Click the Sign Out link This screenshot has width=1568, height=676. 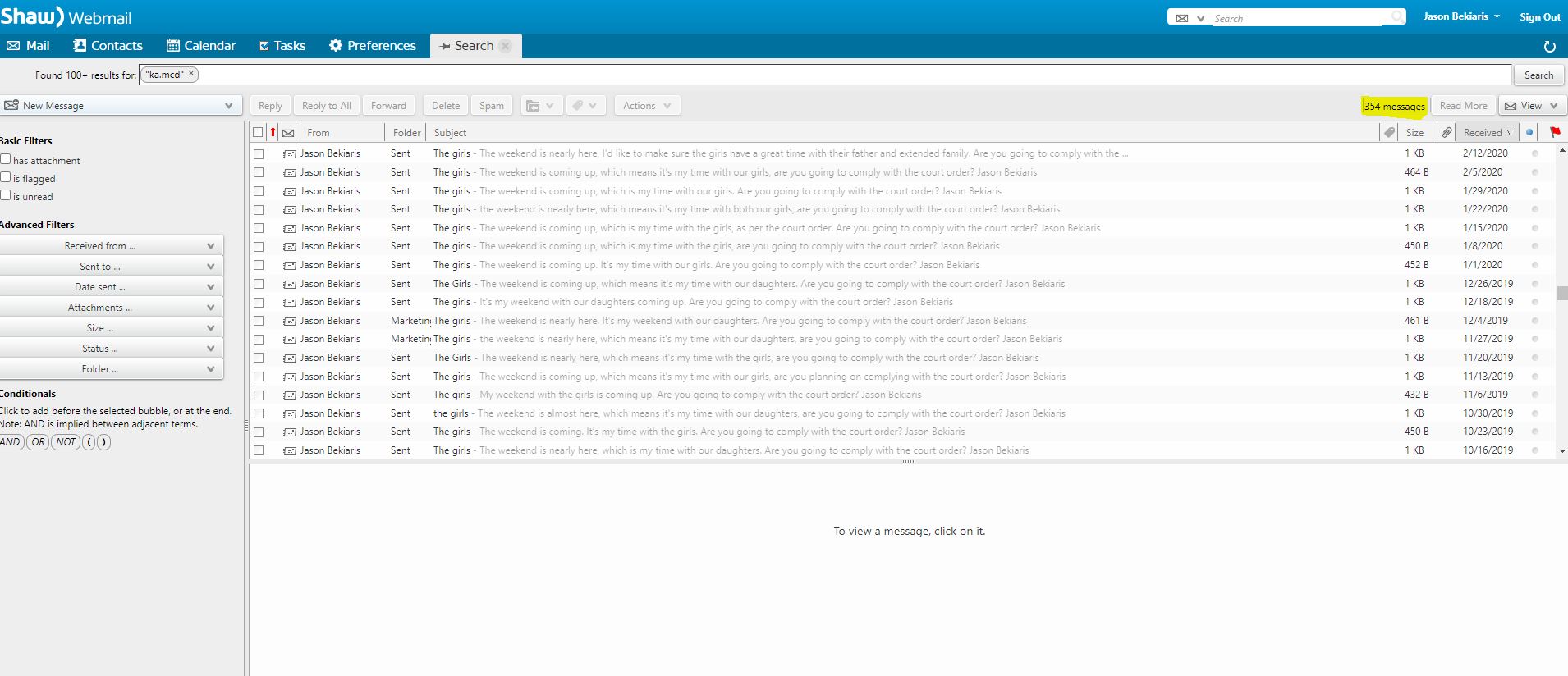point(1539,17)
